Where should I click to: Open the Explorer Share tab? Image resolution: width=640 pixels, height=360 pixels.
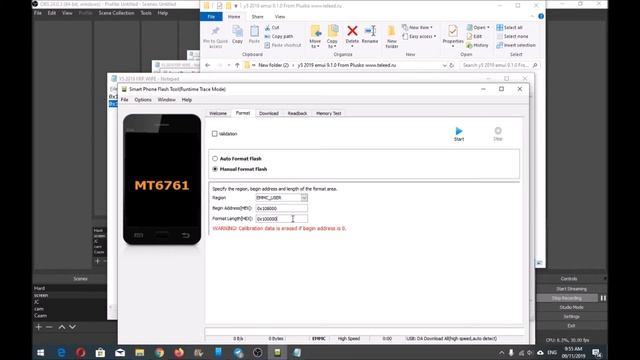point(258,17)
